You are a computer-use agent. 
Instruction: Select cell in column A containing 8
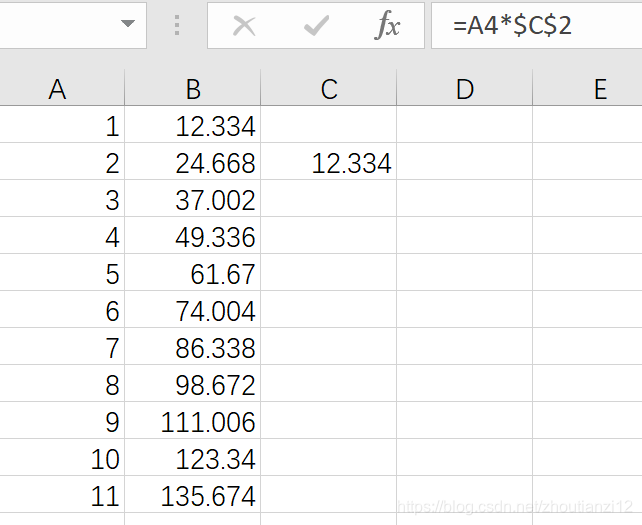(x=62, y=383)
